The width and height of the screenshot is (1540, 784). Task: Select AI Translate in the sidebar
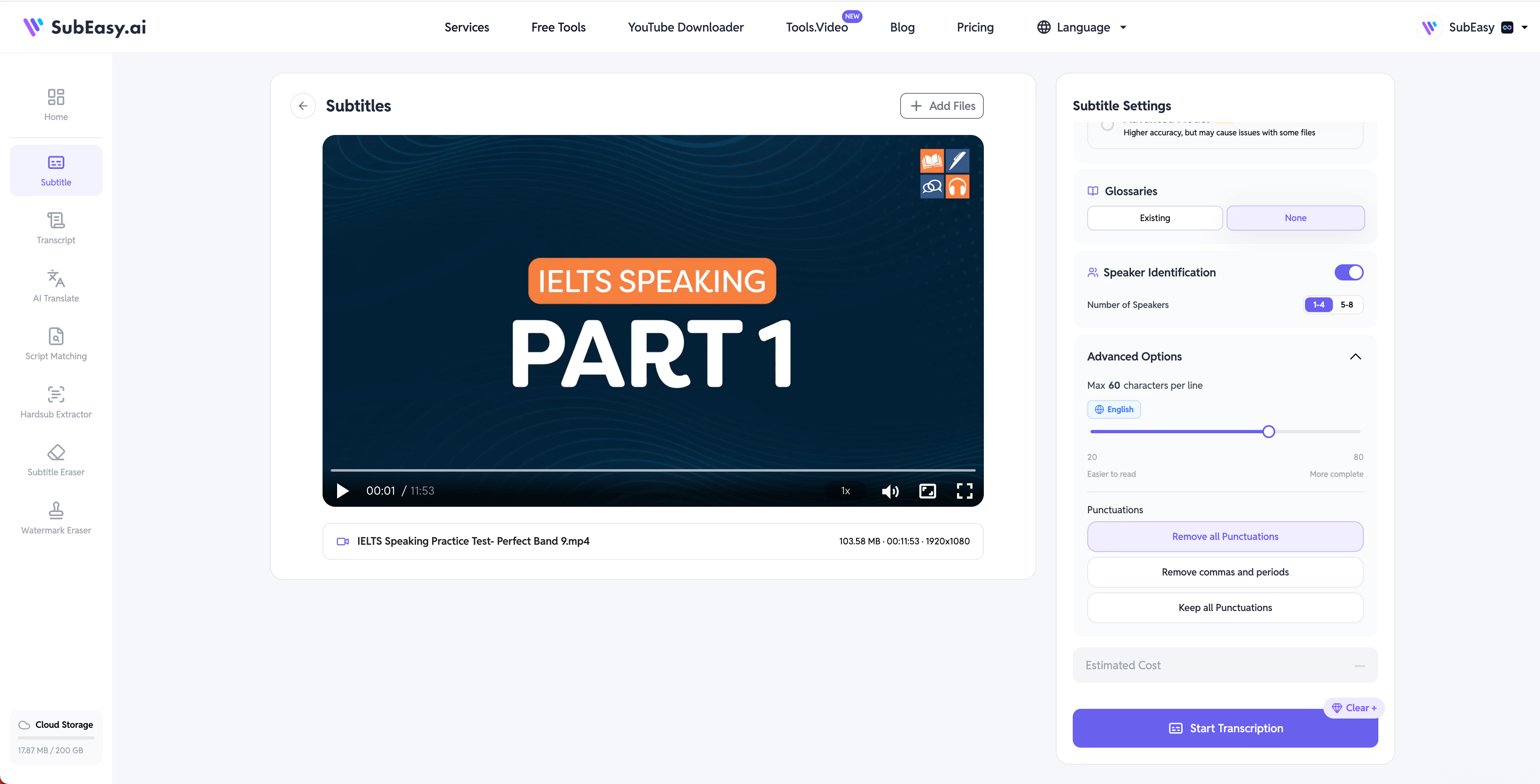(x=56, y=287)
